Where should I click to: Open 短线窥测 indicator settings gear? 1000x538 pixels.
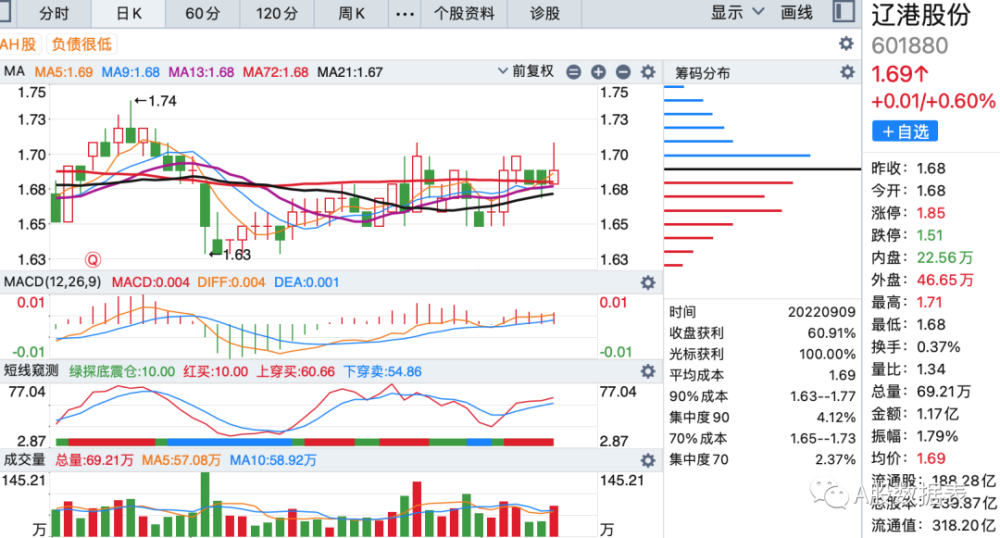(648, 371)
